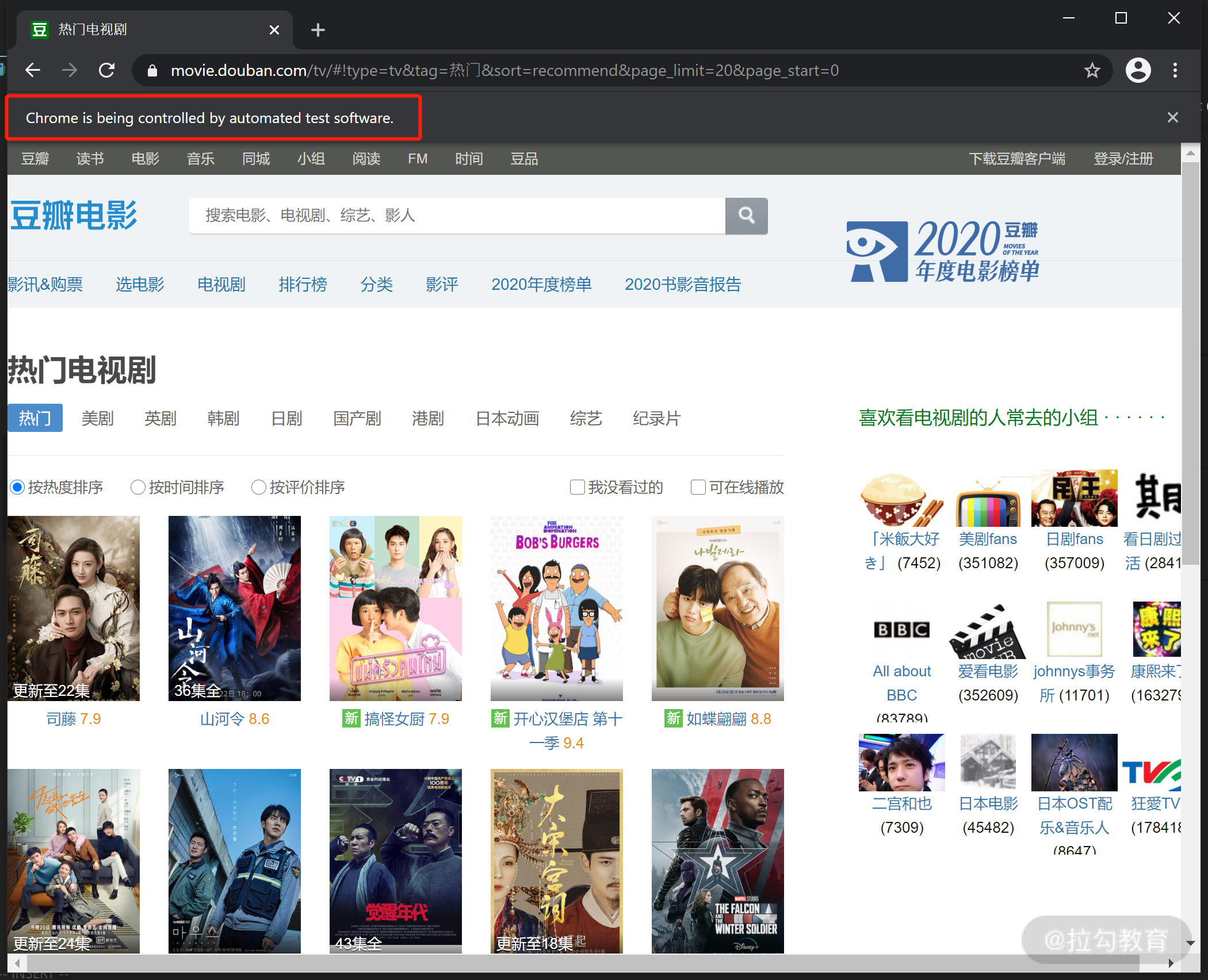Select the 按评价排序 radio button
This screenshot has width=1208, height=980.
(x=259, y=487)
